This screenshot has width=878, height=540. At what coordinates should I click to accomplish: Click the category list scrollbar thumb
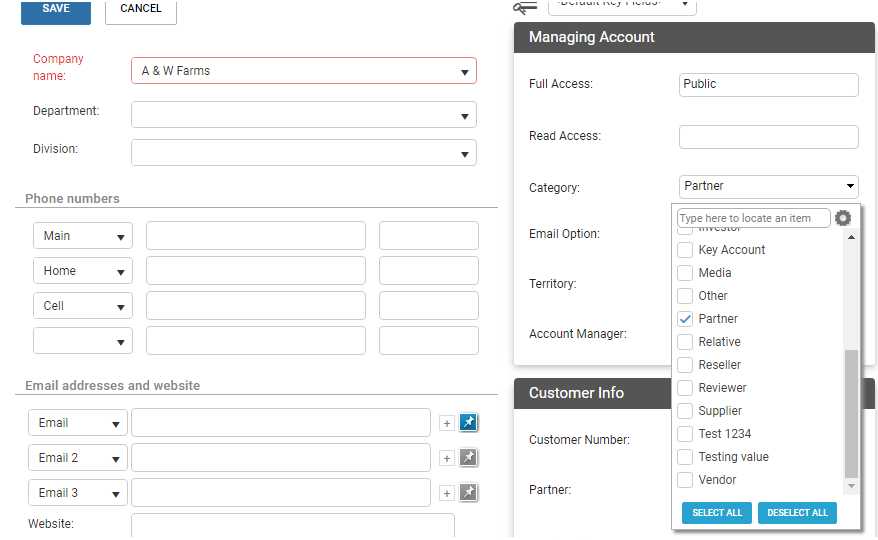coord(851,413)
